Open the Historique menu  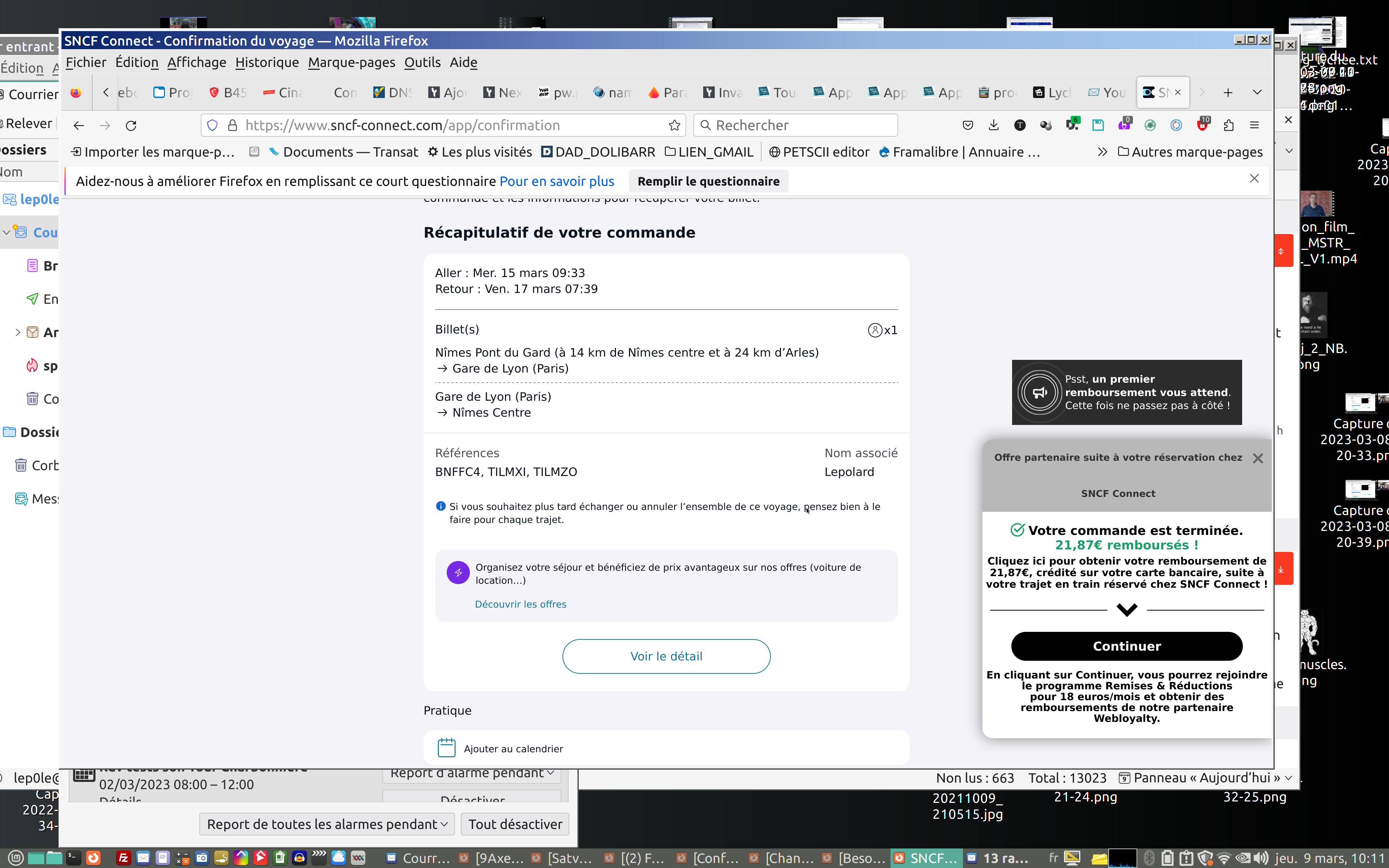267,63
